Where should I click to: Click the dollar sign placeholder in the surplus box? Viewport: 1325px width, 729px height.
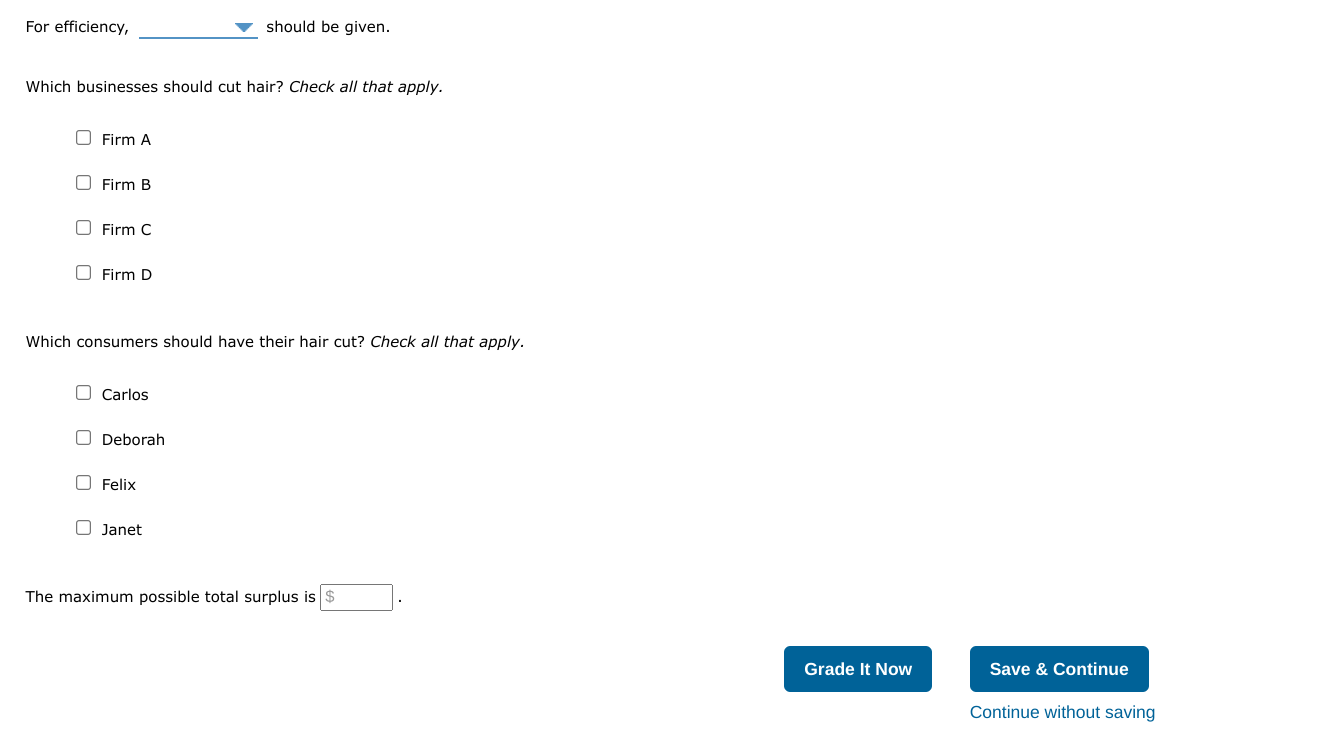330,597
